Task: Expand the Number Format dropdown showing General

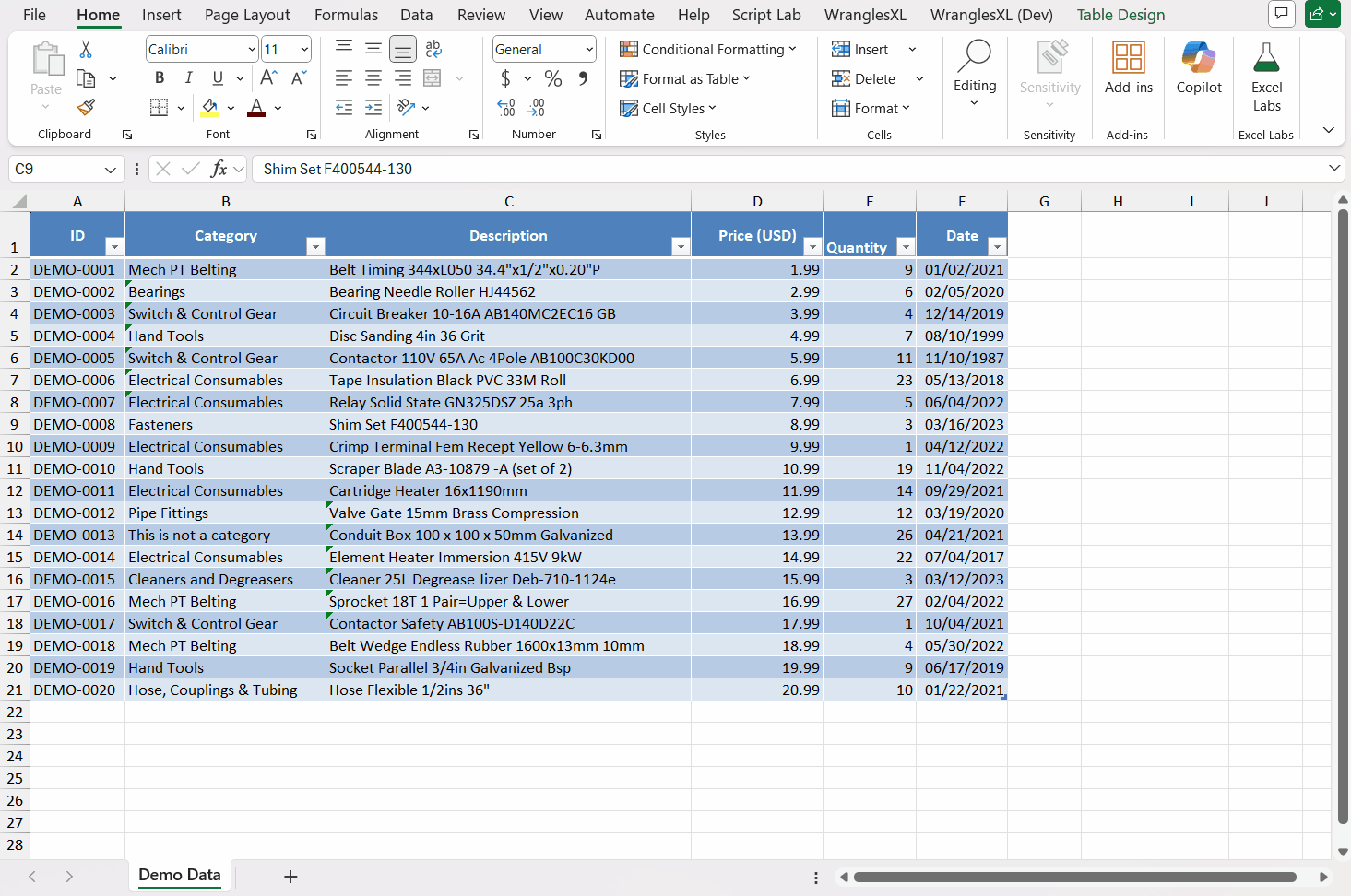Action: (x=589, y=50)
